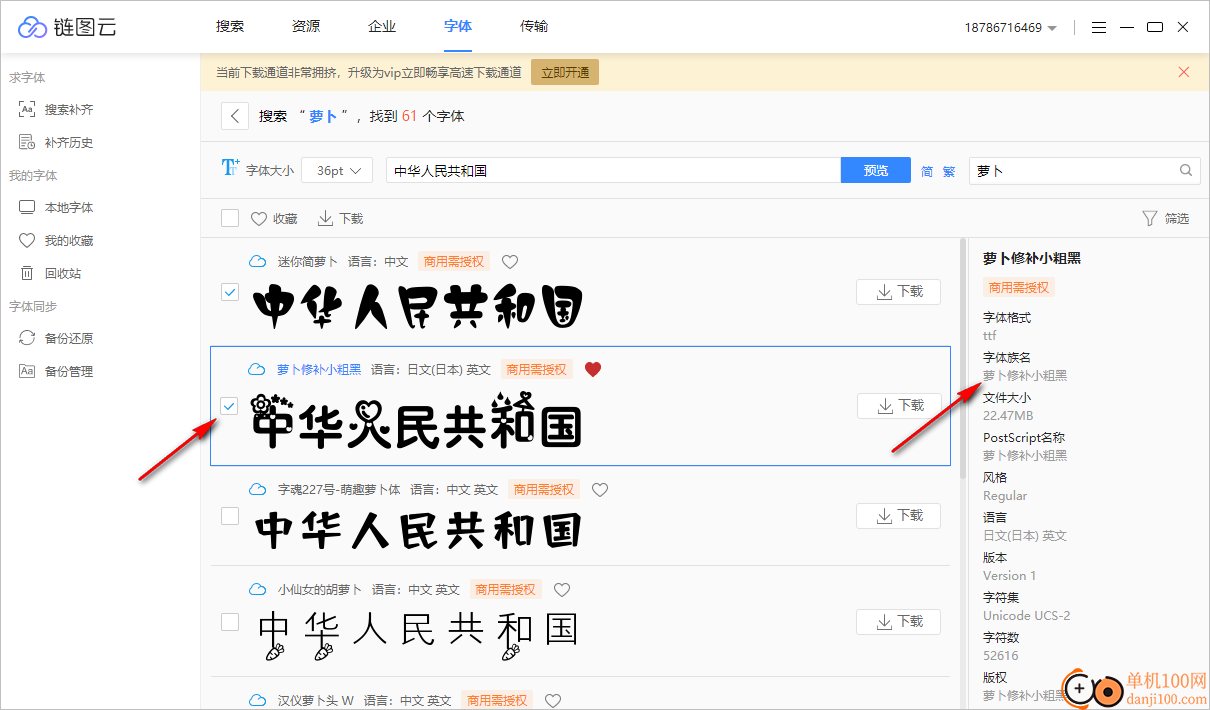
Task: Open the hamburger menu near window controls
Action: click(1099, 27)
